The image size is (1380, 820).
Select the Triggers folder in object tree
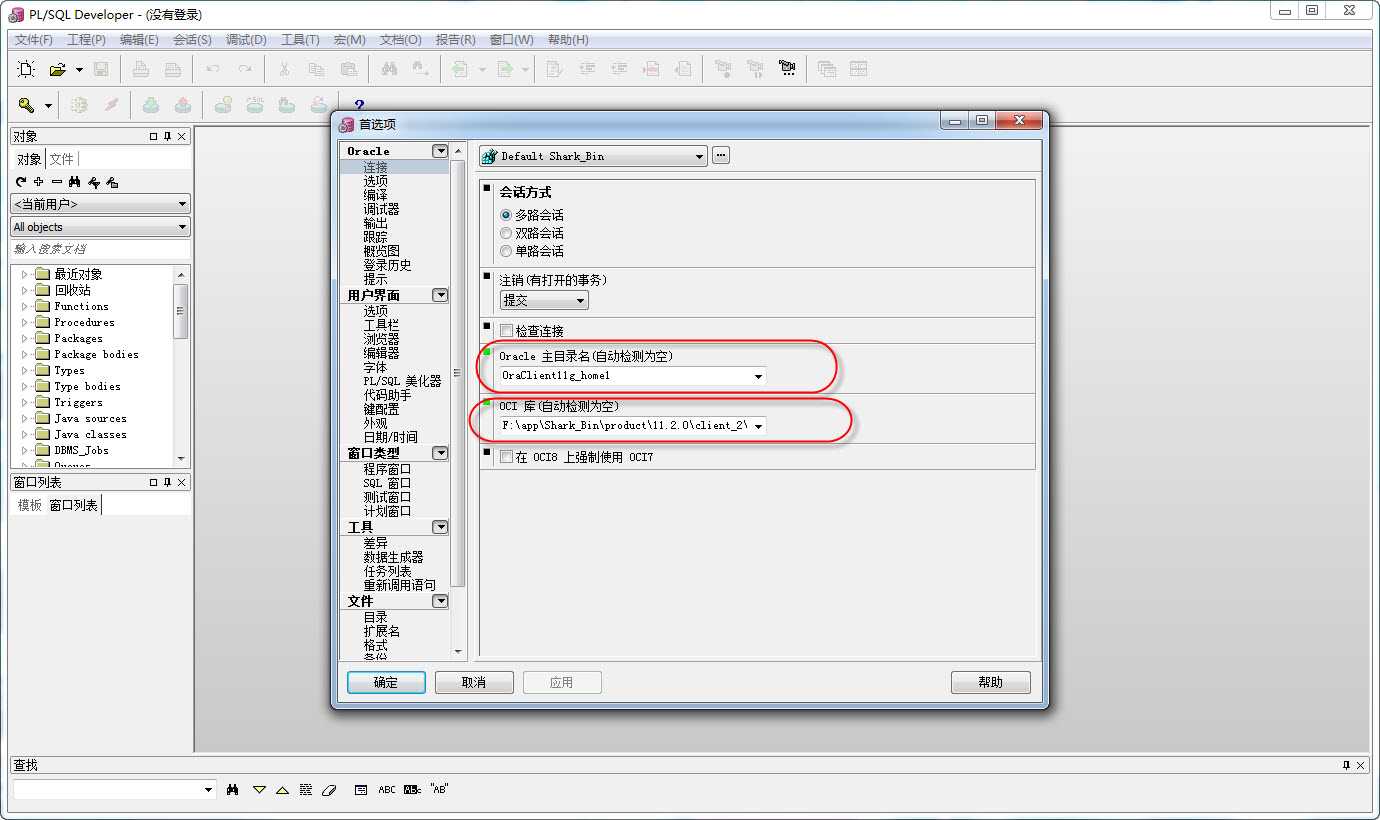(x=78, y=402)
